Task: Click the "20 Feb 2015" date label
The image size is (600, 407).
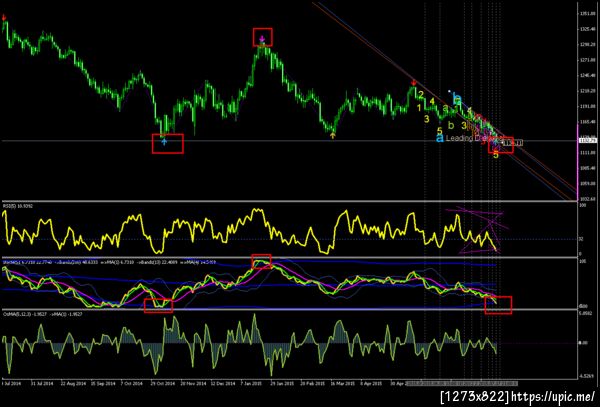Action: pyautogui.click(x=313, y=383)
